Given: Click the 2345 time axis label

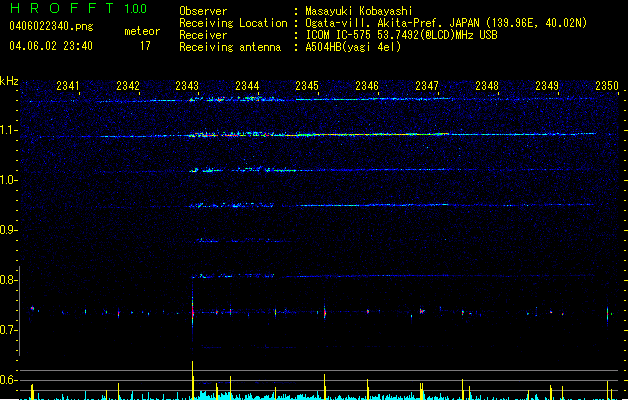Looking at the screenshot, I should (307, 86).
